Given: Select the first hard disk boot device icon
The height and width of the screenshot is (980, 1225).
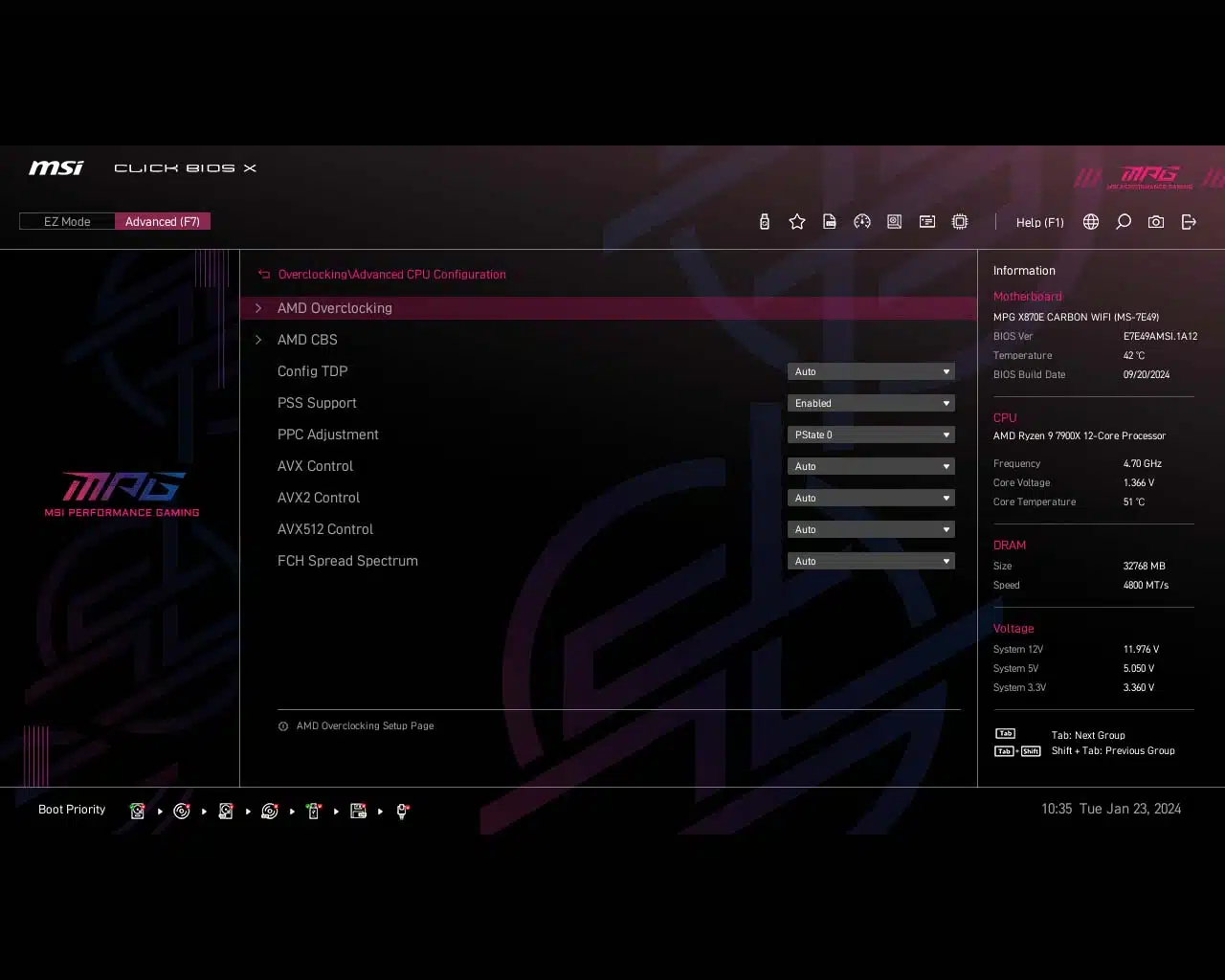Looking at the screenshot, I should pyautogui.click(x=138, y=811).
